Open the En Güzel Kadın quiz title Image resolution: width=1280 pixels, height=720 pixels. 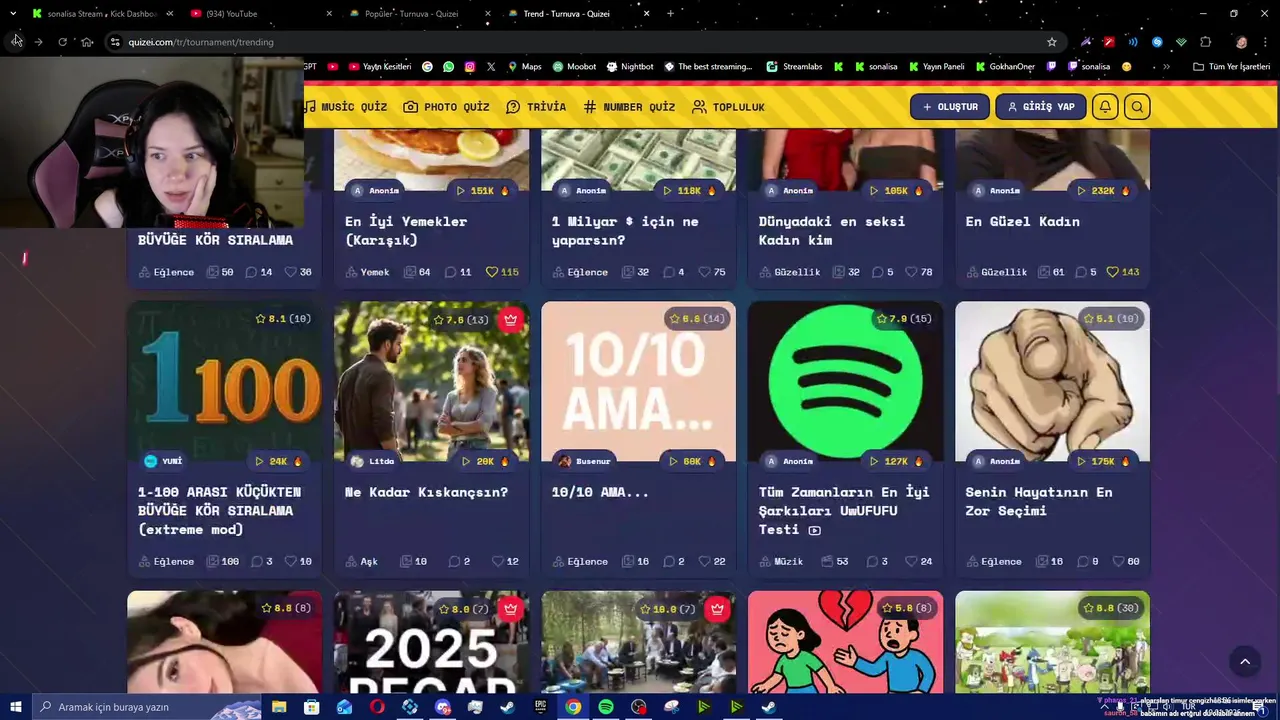point(1022,221)
